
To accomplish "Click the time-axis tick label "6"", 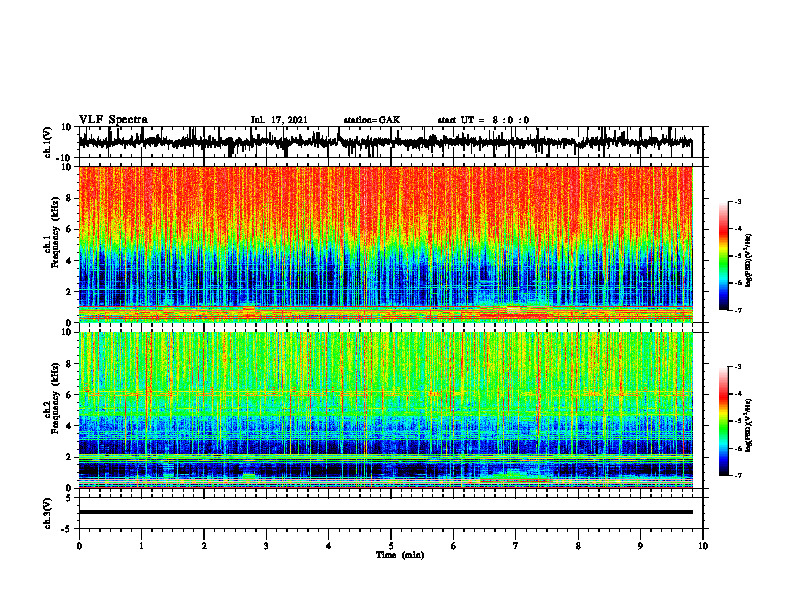I will click(454, 546).
